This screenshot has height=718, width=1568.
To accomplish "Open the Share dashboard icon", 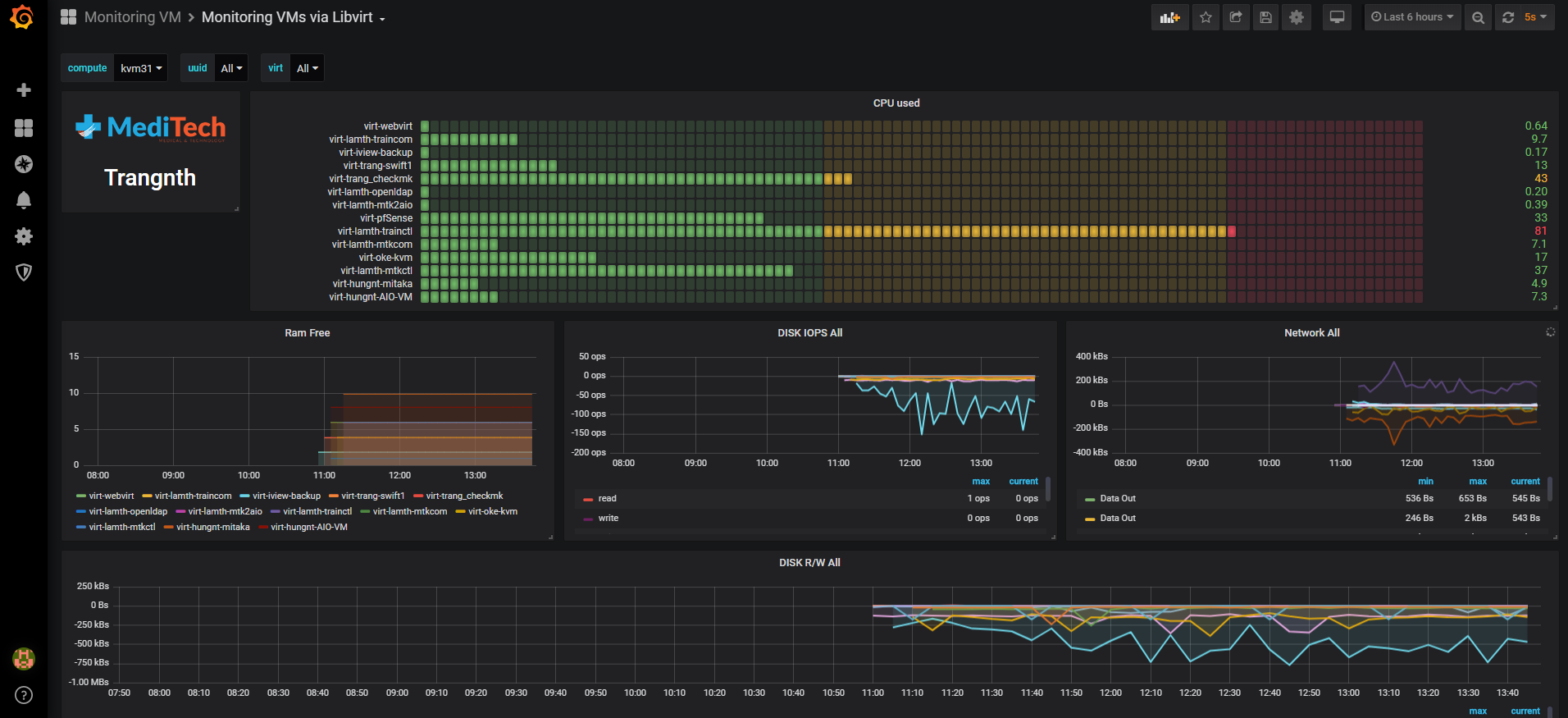I will 1236,17.
